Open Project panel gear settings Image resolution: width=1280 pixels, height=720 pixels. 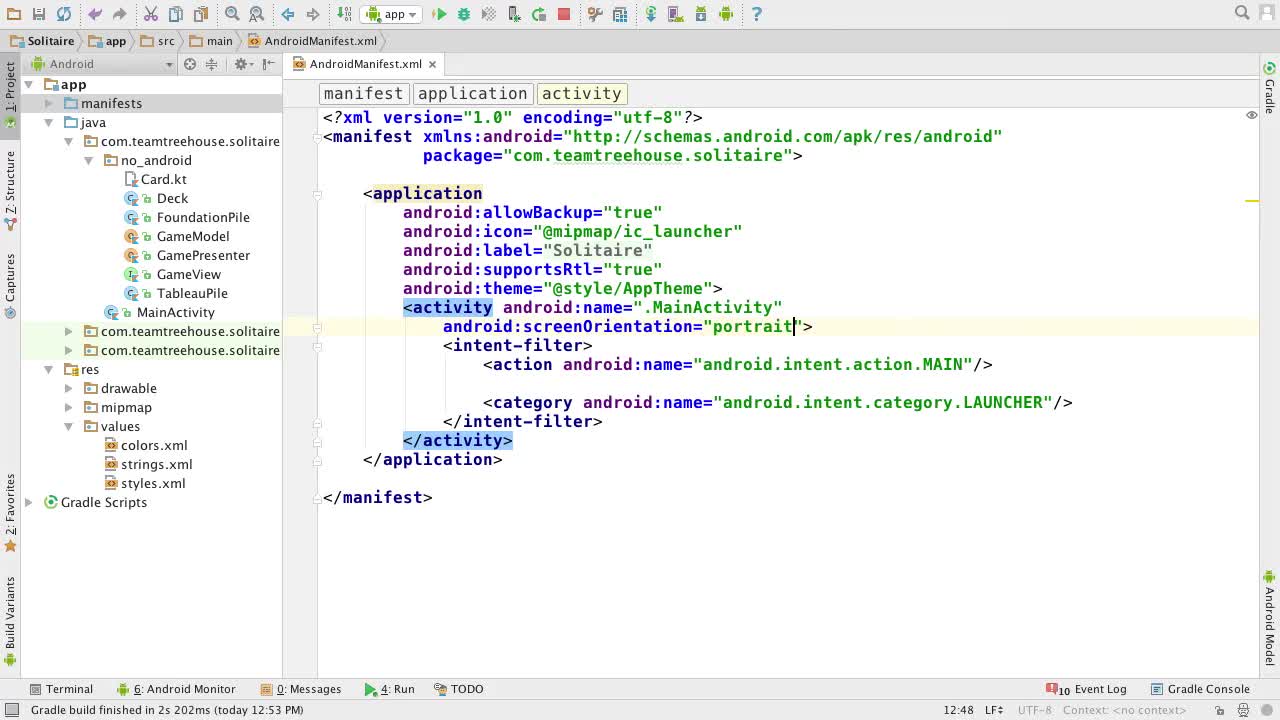(x=242, y=64)
